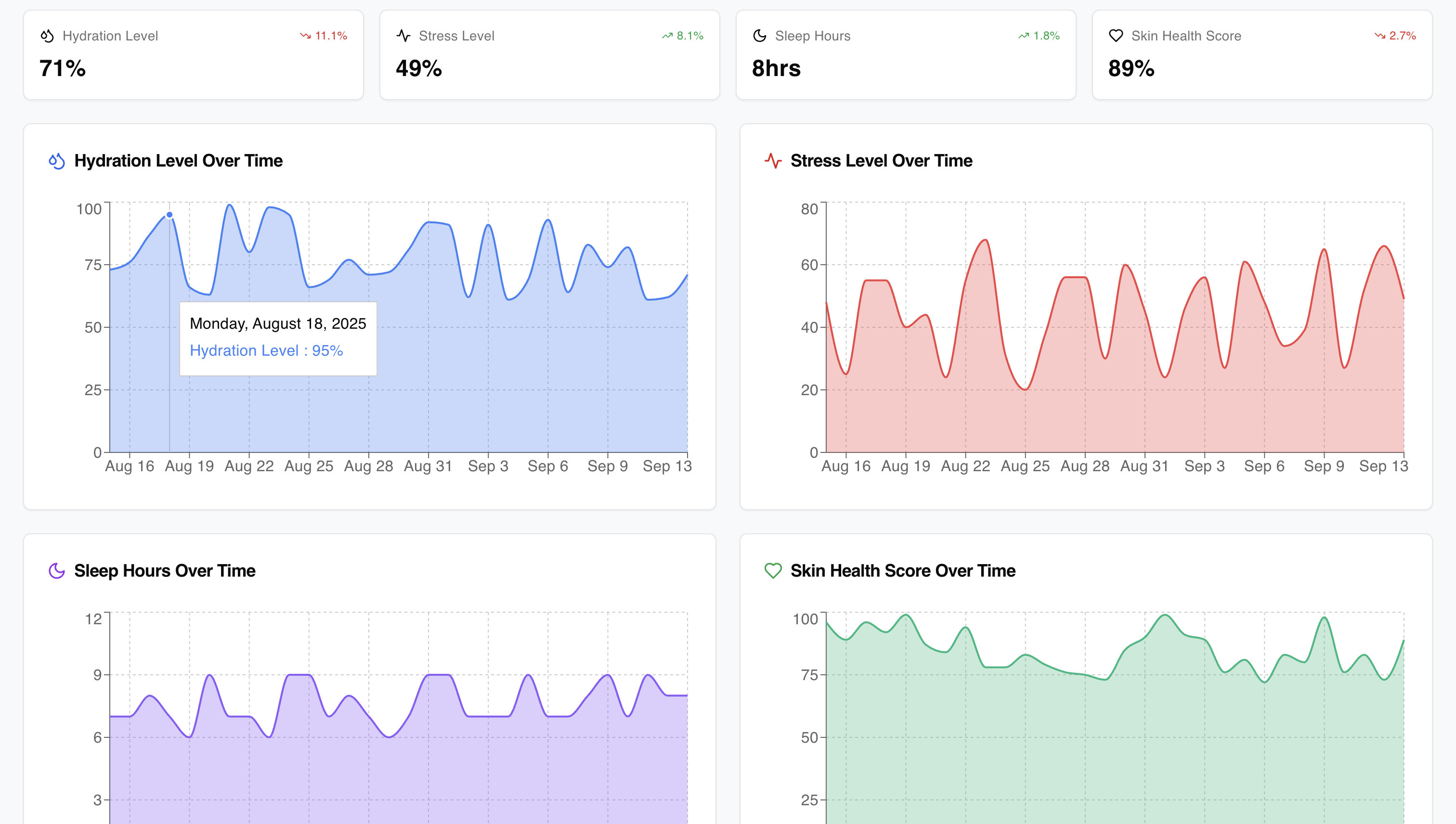Click green heart icon beside Skin Health title
Viewport: 1456px width, 824px height.
point(773,570)
